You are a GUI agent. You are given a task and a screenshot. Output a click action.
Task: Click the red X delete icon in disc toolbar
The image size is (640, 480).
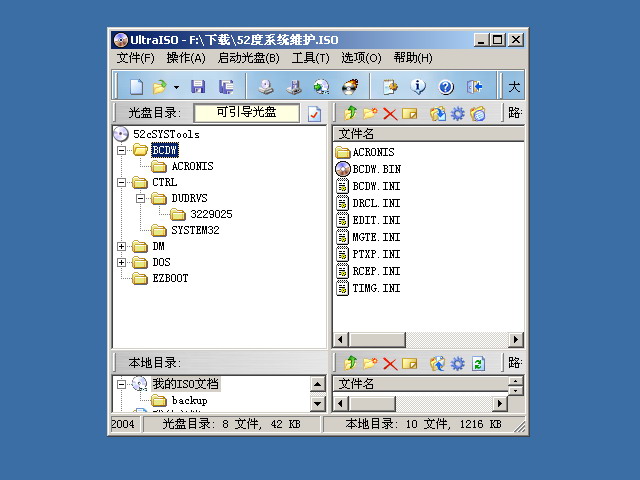390,113
